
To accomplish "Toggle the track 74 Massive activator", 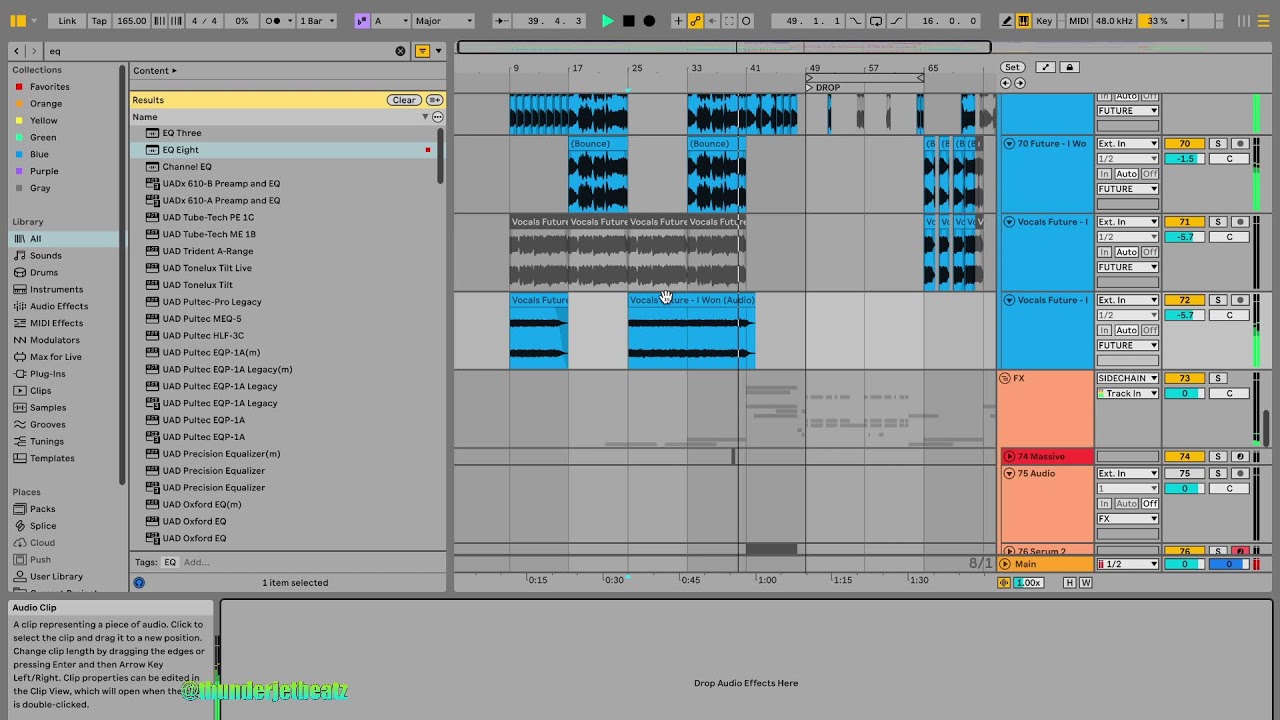I will tap(1184, 457).
